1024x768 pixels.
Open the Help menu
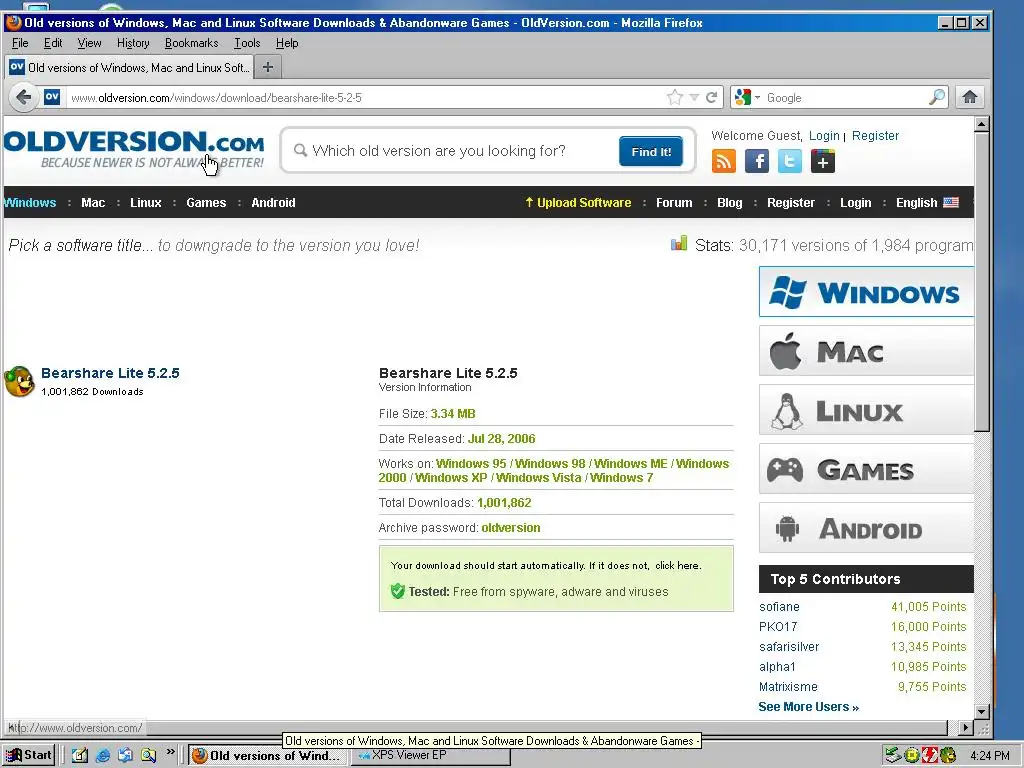(287, 43)
